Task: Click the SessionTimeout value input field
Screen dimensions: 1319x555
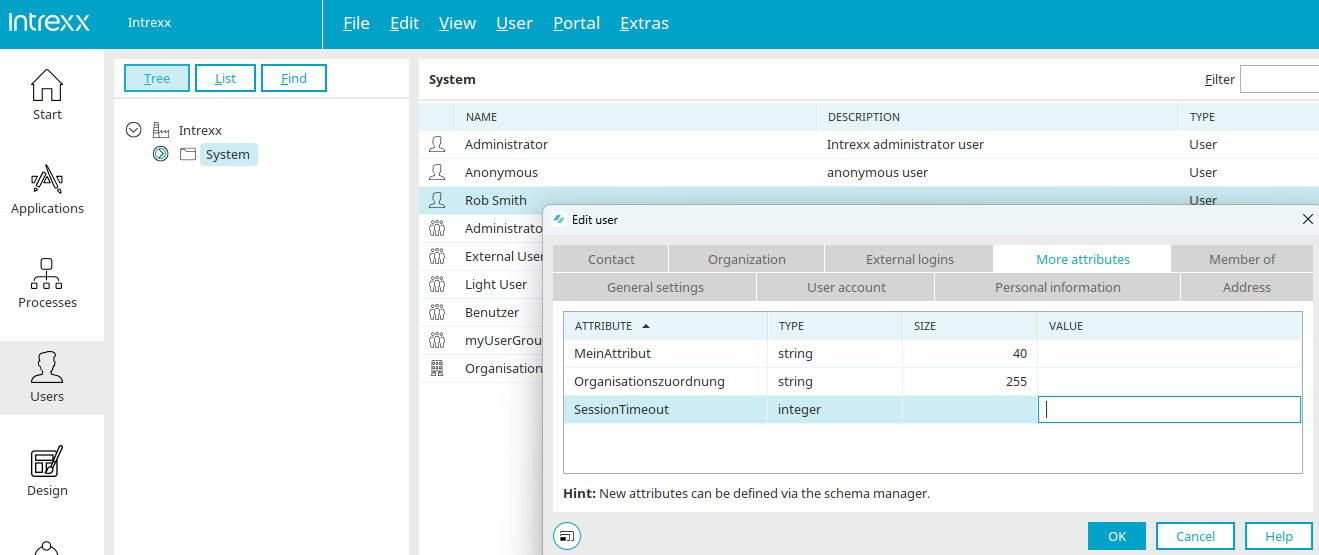Action: (1169, 409)
